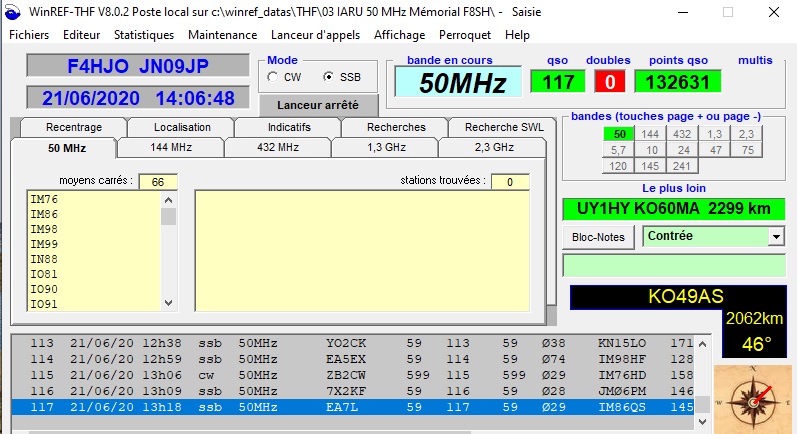This screenshot has height=434, width=797.
Task: Click band button 75 in bandes grid
Action: (747, 150)
